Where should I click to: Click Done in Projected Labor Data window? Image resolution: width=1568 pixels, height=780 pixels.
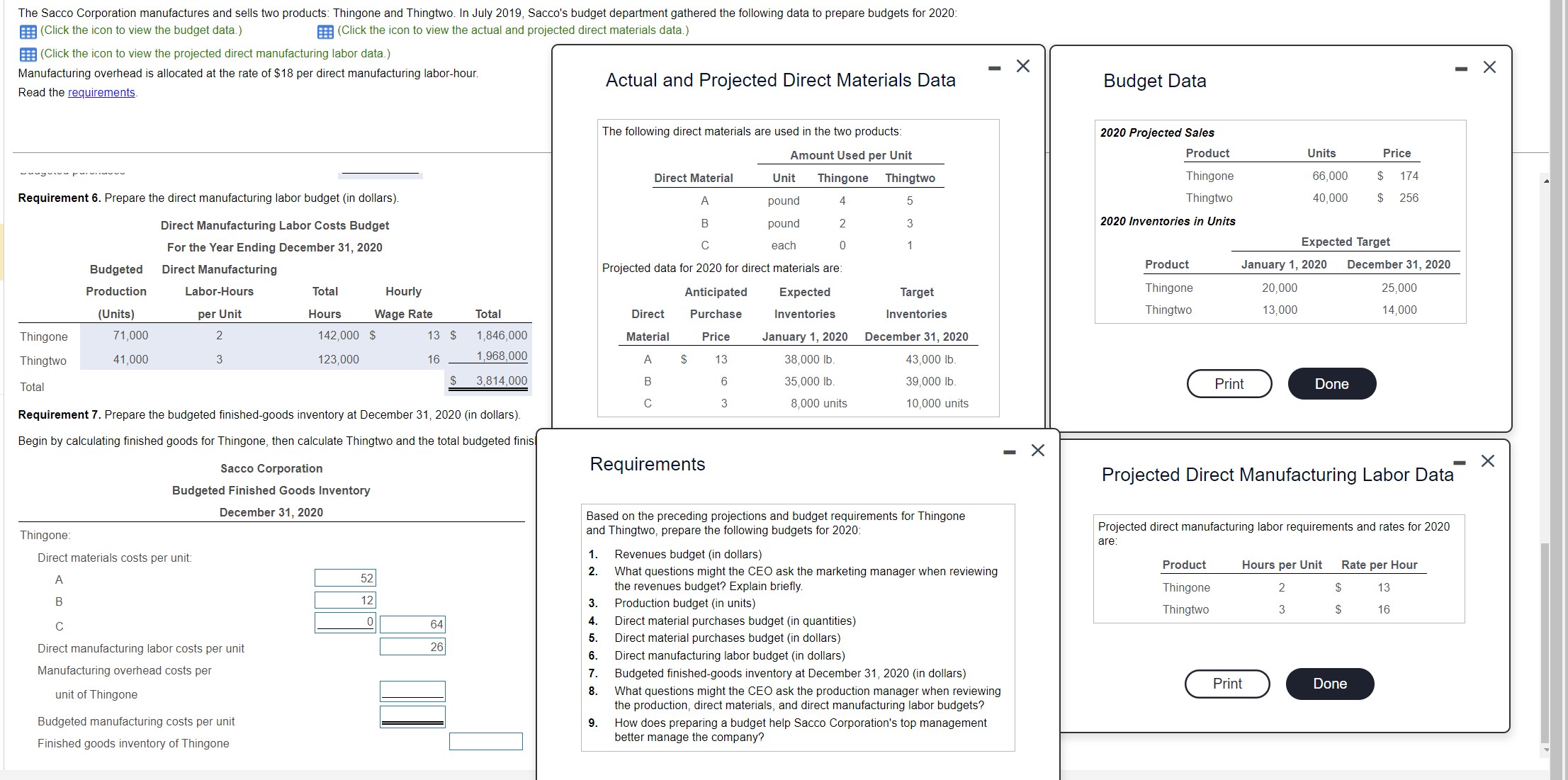[1330, 684]
